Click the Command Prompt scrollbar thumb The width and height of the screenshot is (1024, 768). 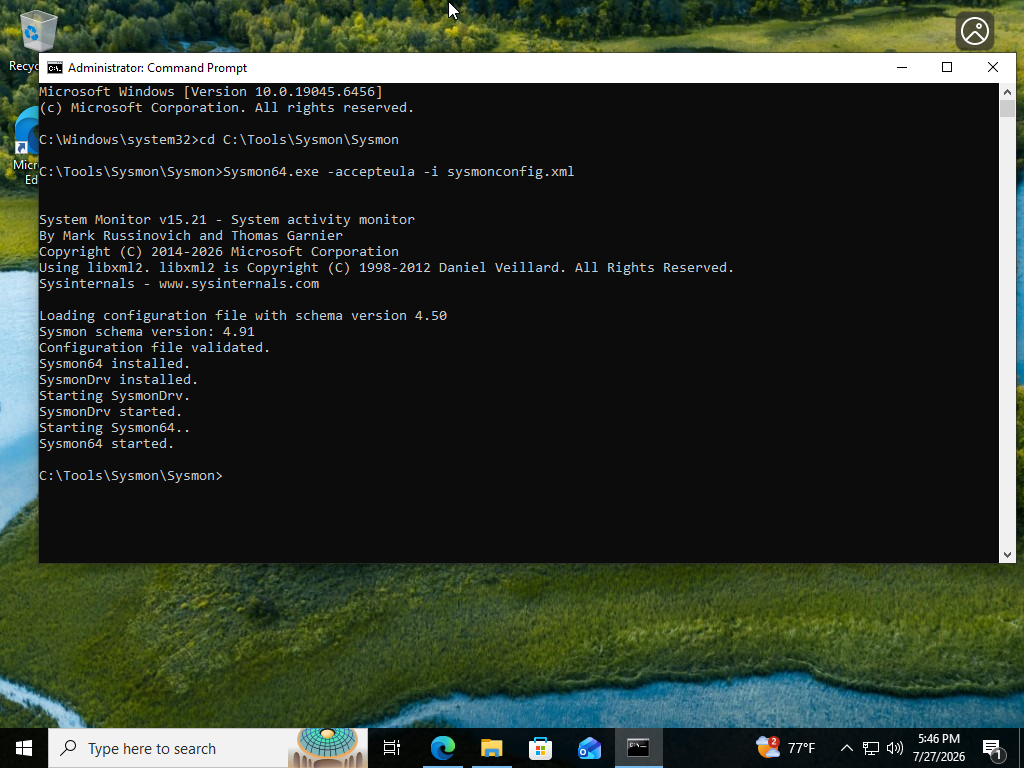1007,108
